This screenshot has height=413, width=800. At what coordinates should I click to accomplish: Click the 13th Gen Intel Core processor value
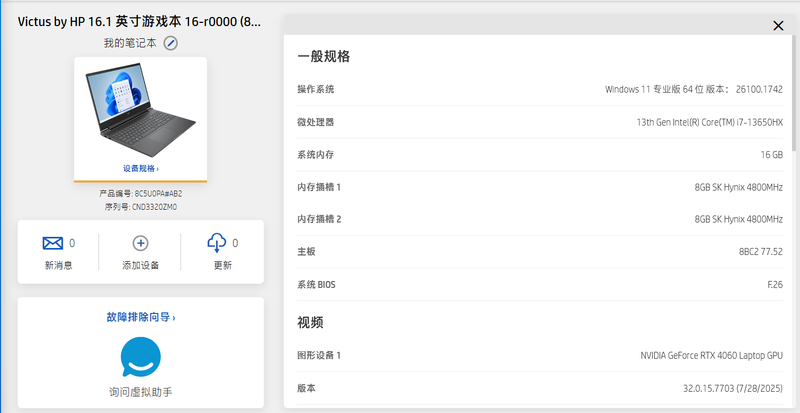point(709,123)
